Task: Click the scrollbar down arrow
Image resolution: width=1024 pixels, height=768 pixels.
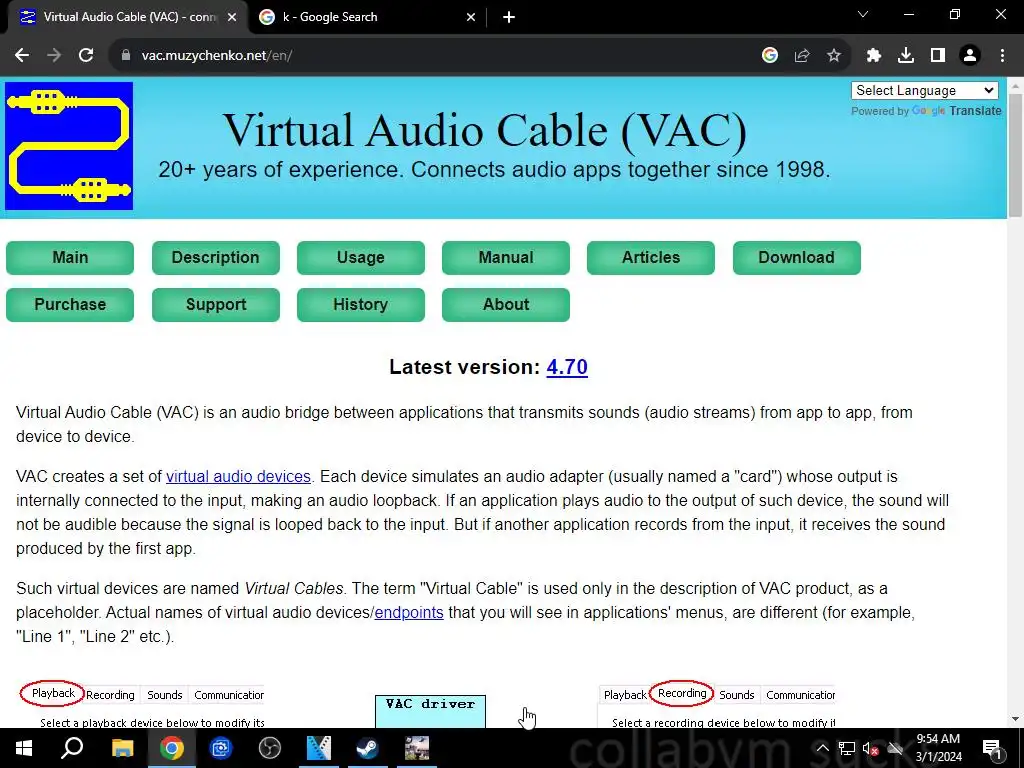Action: (1015, 720)
